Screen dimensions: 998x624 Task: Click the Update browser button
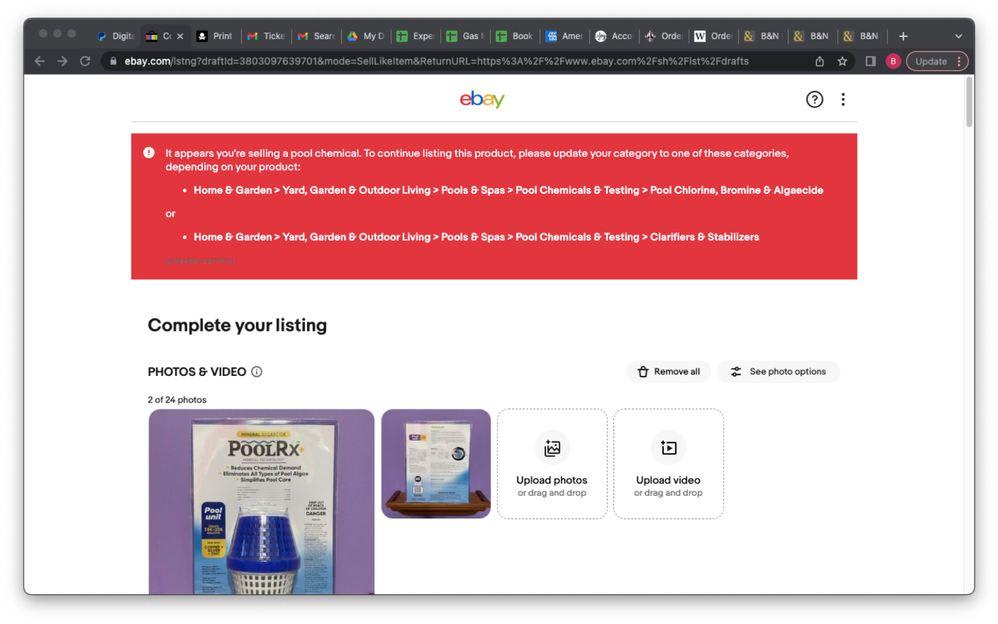937,61
